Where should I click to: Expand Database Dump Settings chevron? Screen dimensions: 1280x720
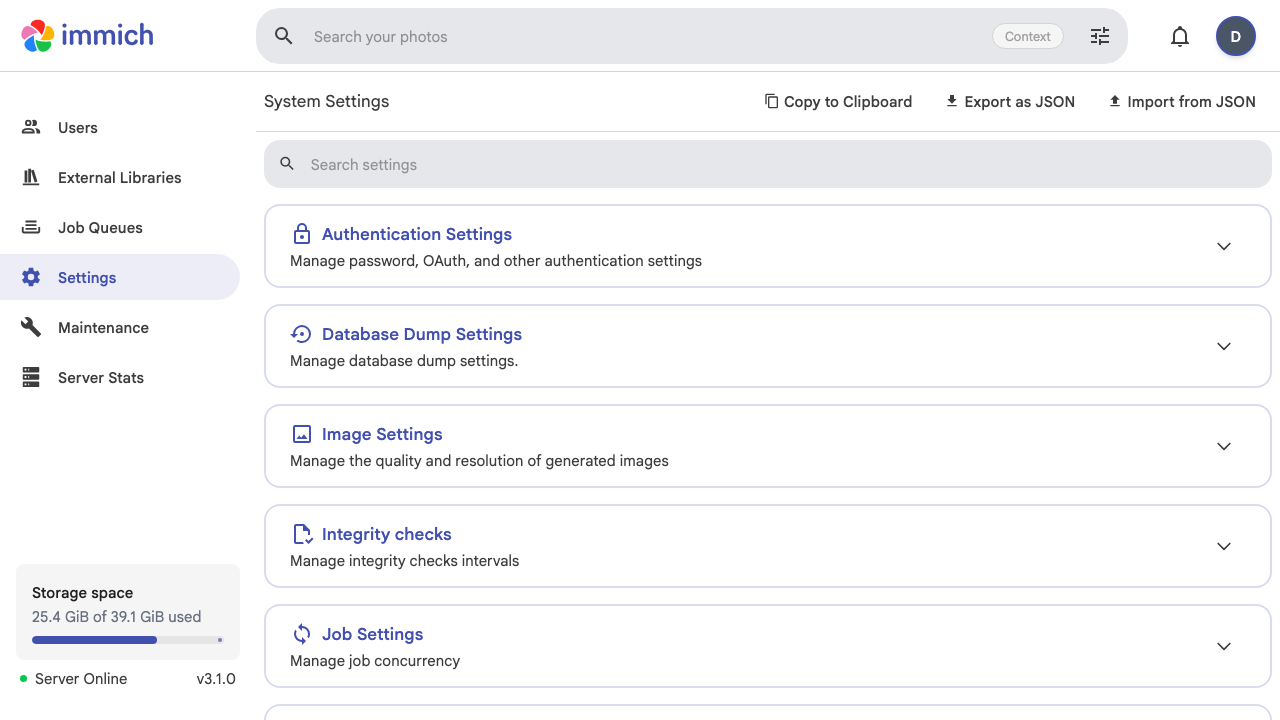(1224, 346)
